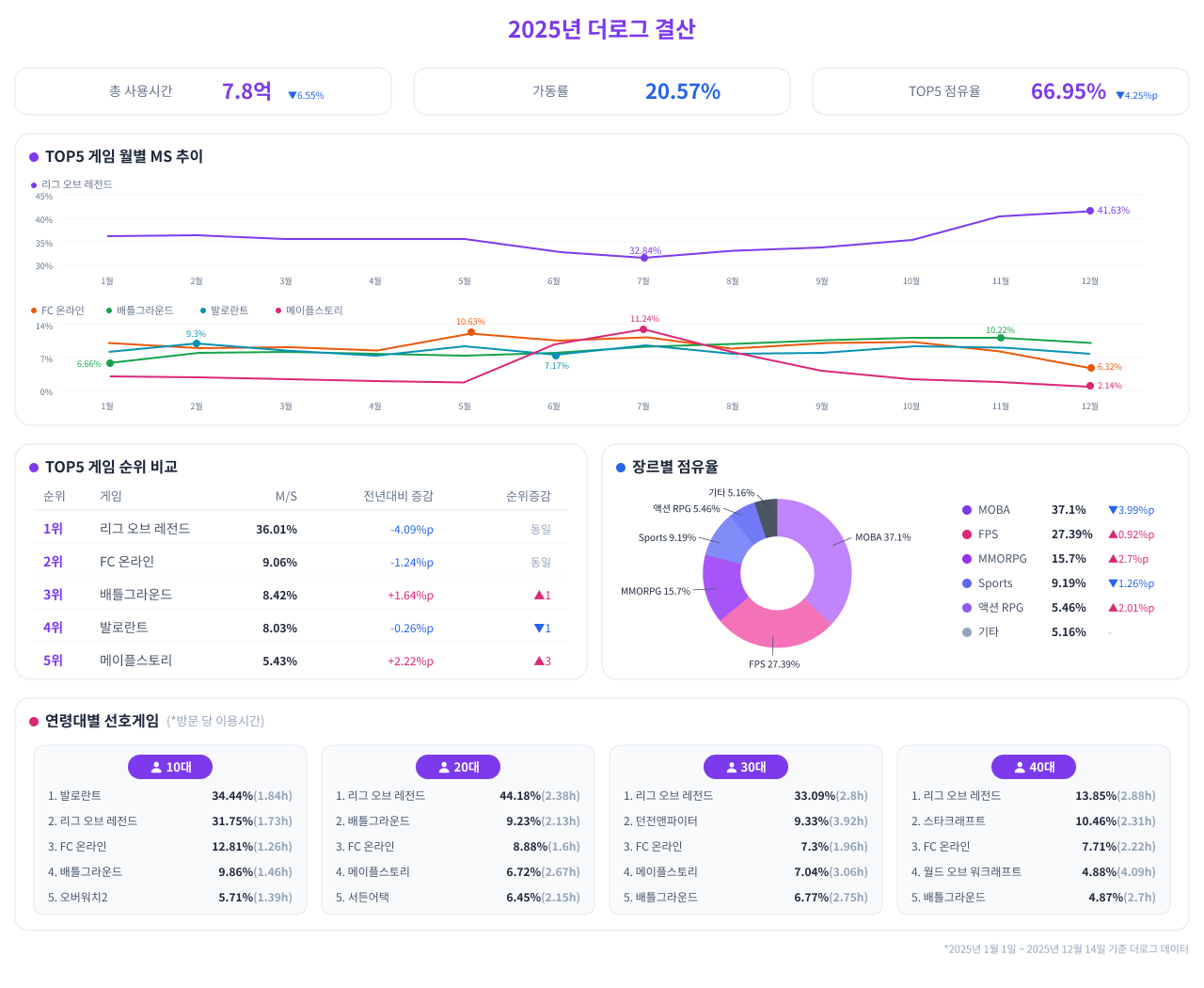Viewport: 1204px width, 988px height.
Task: Toggle the 리그 오브 레전드 legend above top chart
Action: (x=71, y=184)
